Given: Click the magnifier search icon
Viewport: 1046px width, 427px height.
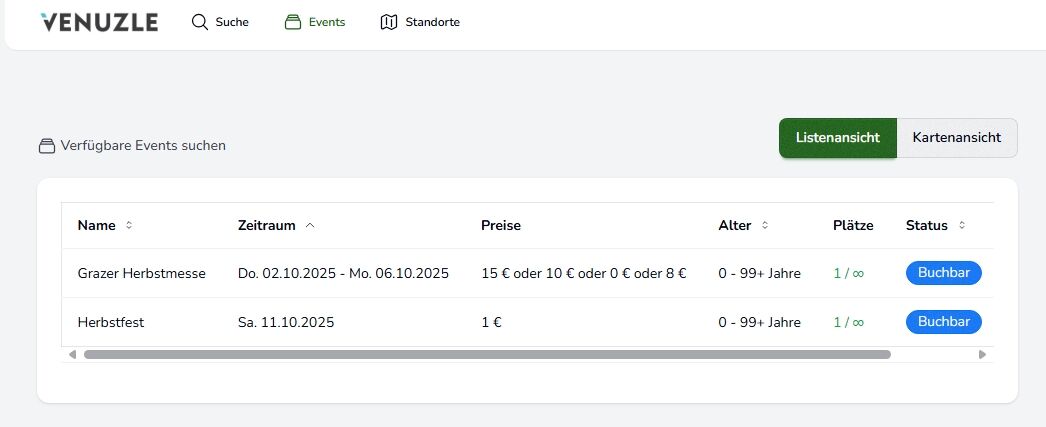Looking at the screenshot, I should pyautogui.click(x=200, y=22).
